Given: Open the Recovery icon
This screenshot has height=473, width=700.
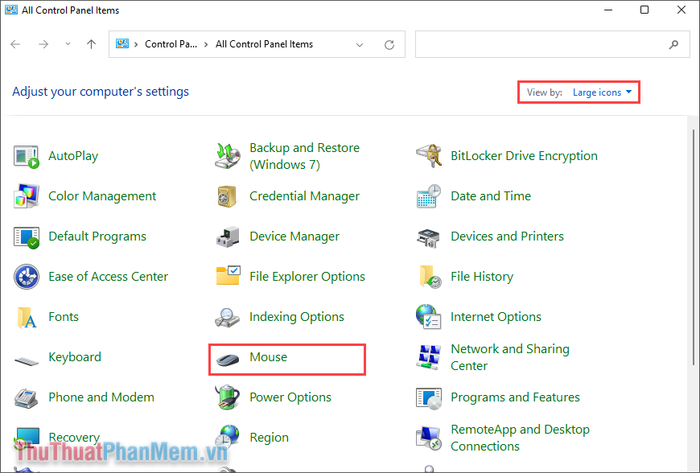Looking at the screenshot, I should (26, 438).
